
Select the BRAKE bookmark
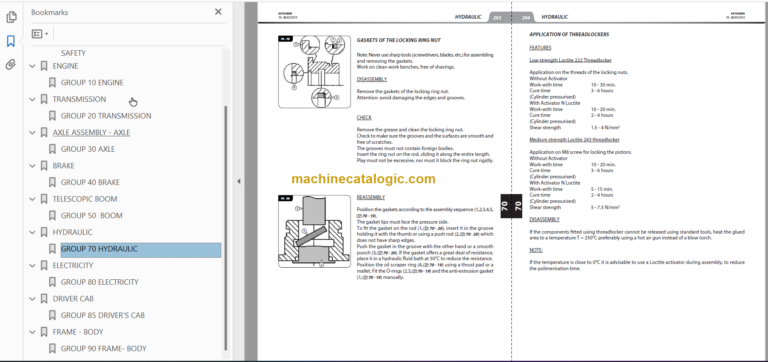(x=63, y=166)
